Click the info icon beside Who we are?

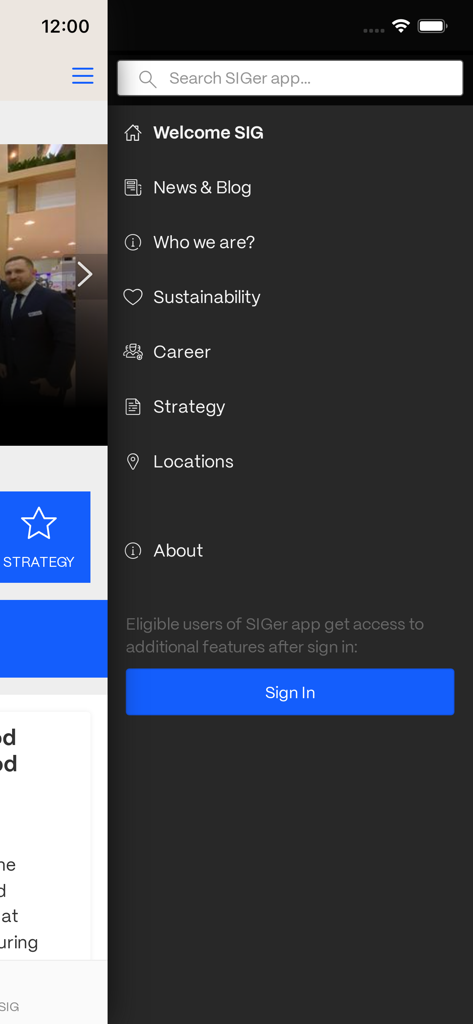point(133,243)
